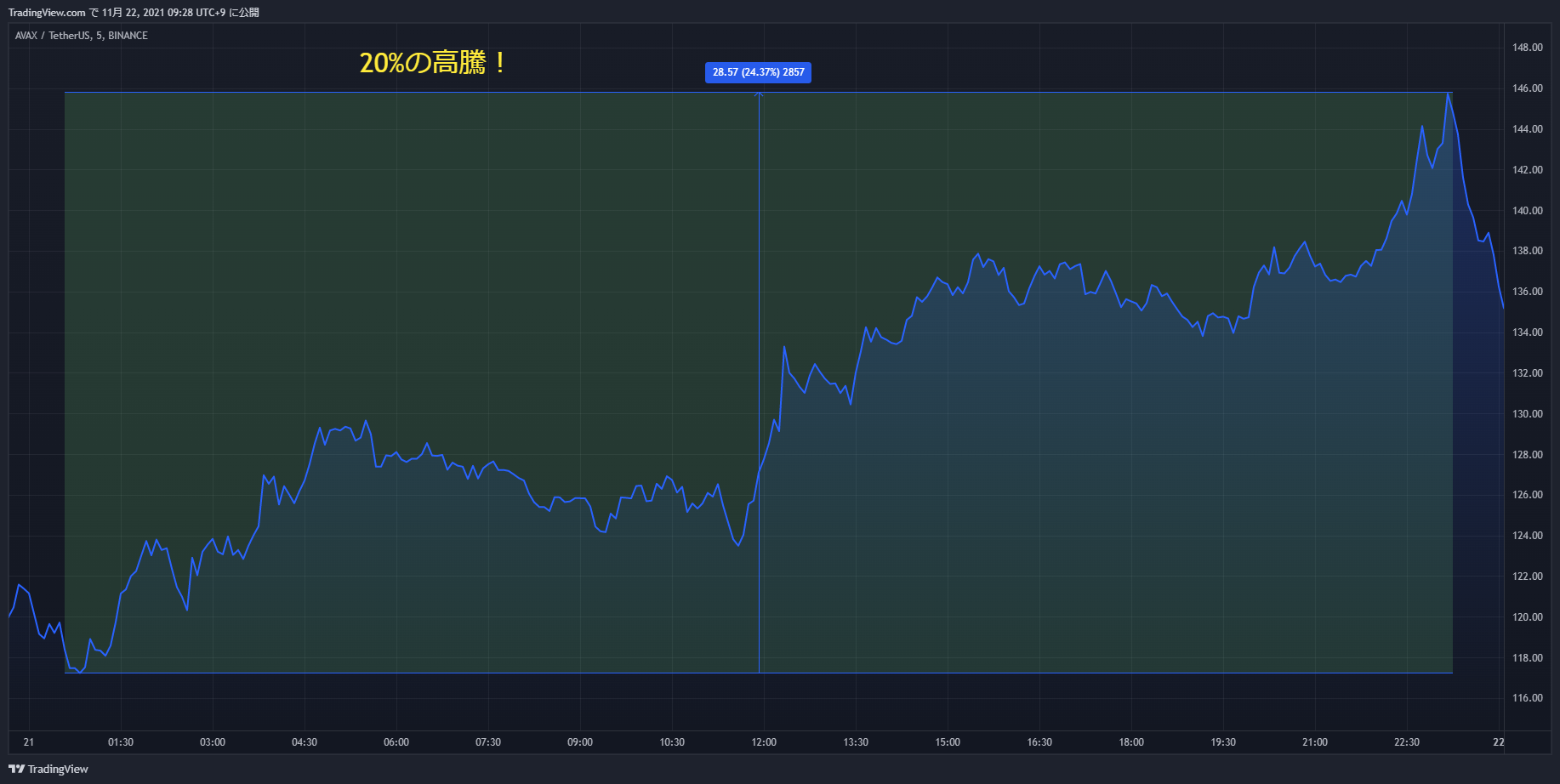Click the 06:00 time axis label
The height and width of the screenshot is (784, 1560).
tap(396, 742)
